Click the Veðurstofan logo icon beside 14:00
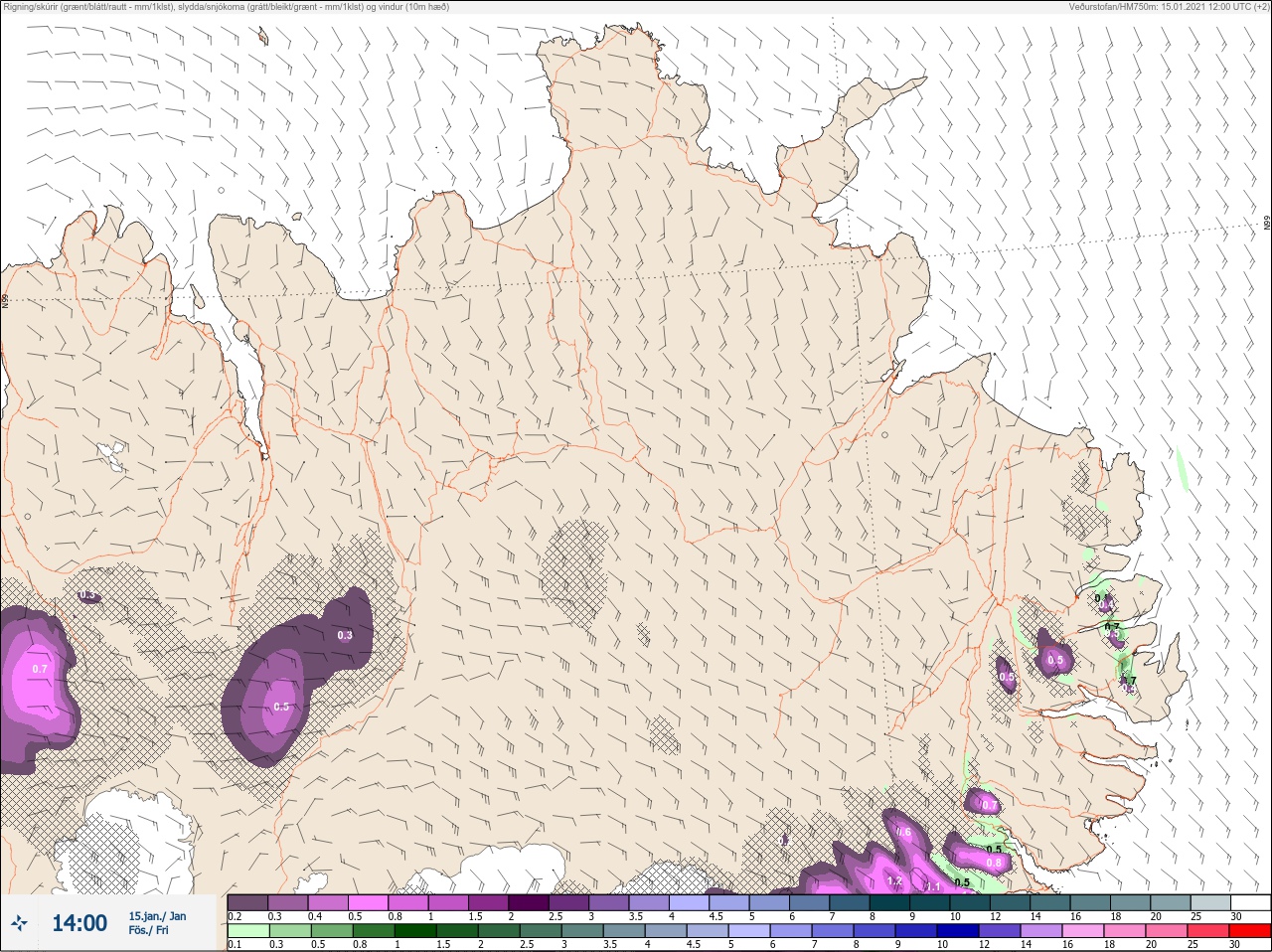This screenshot has width=1272, height=952. pyautogui.click(x=19, y=923)
